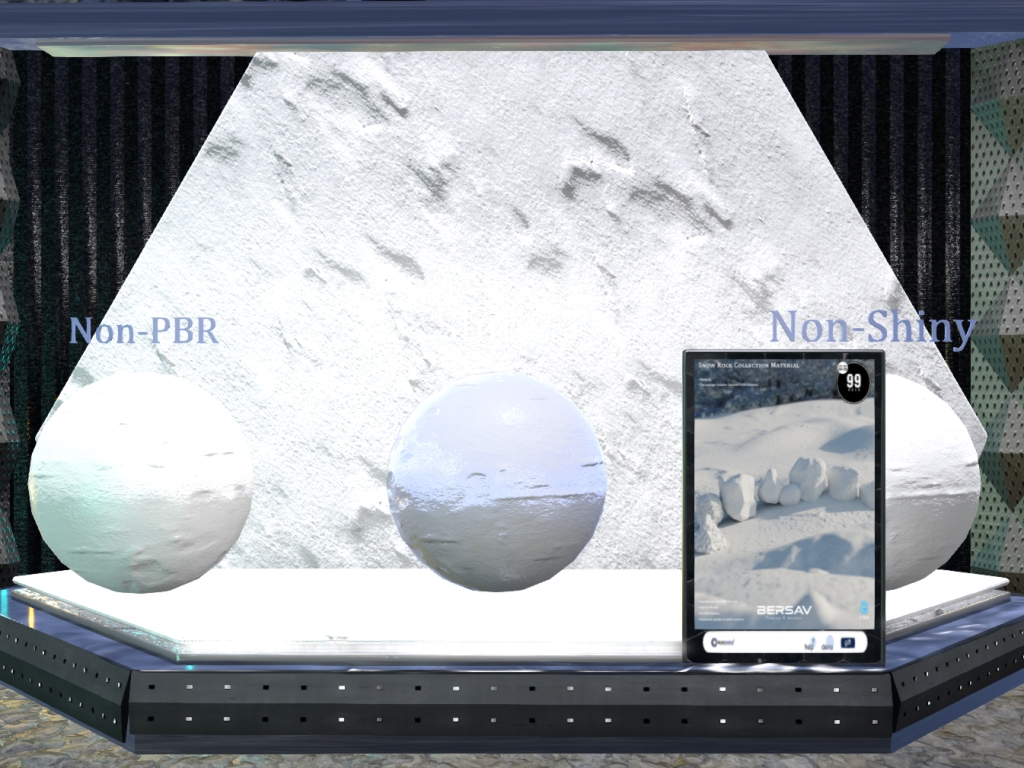Click the white display platform surface

(400, 610)
